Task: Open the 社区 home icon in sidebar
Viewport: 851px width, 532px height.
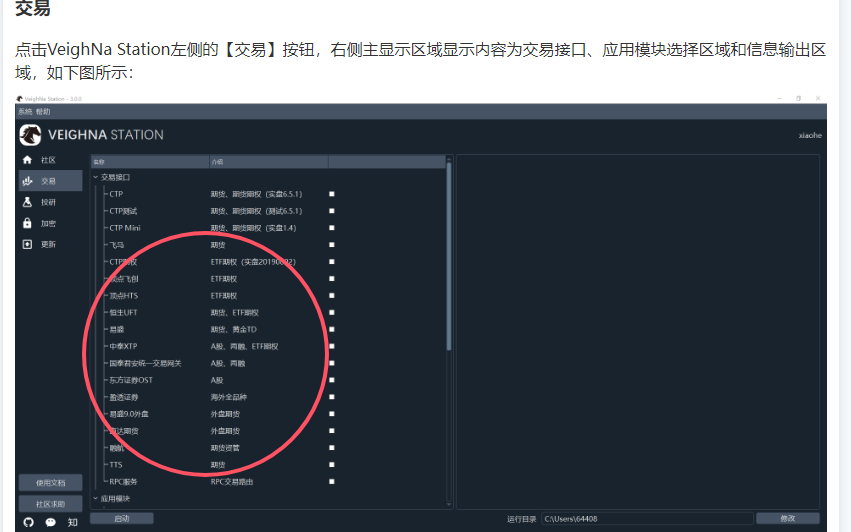Action: [27, 160]
